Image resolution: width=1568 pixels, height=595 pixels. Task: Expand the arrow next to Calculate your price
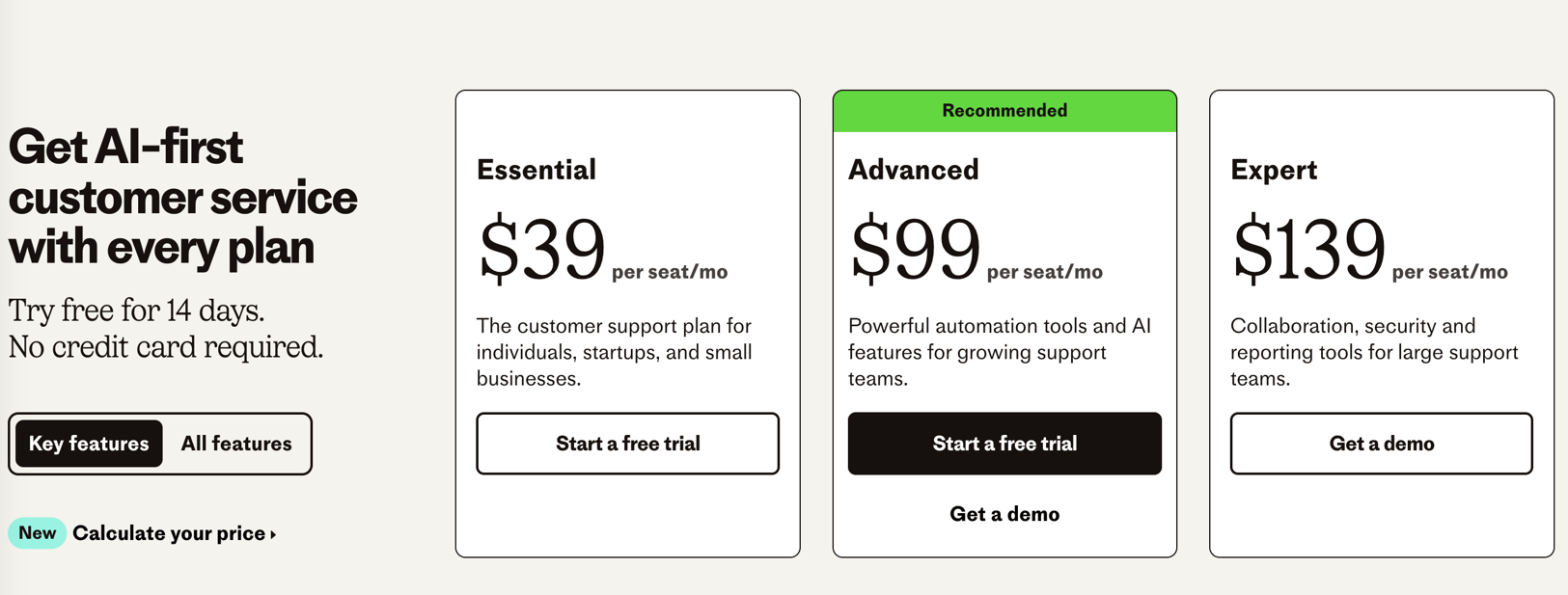271,533
